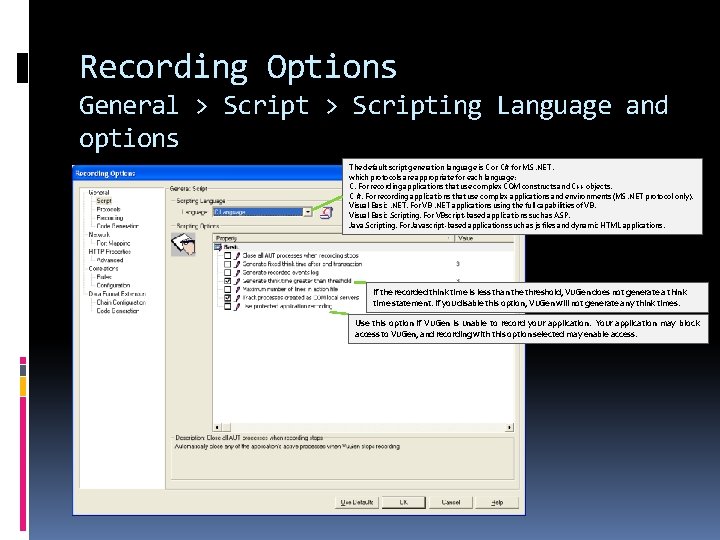Image resolution: width=720 pixels, height=540 pixels.
Task: Select Recording under General in tree
Action: click(x=110, y=218)
